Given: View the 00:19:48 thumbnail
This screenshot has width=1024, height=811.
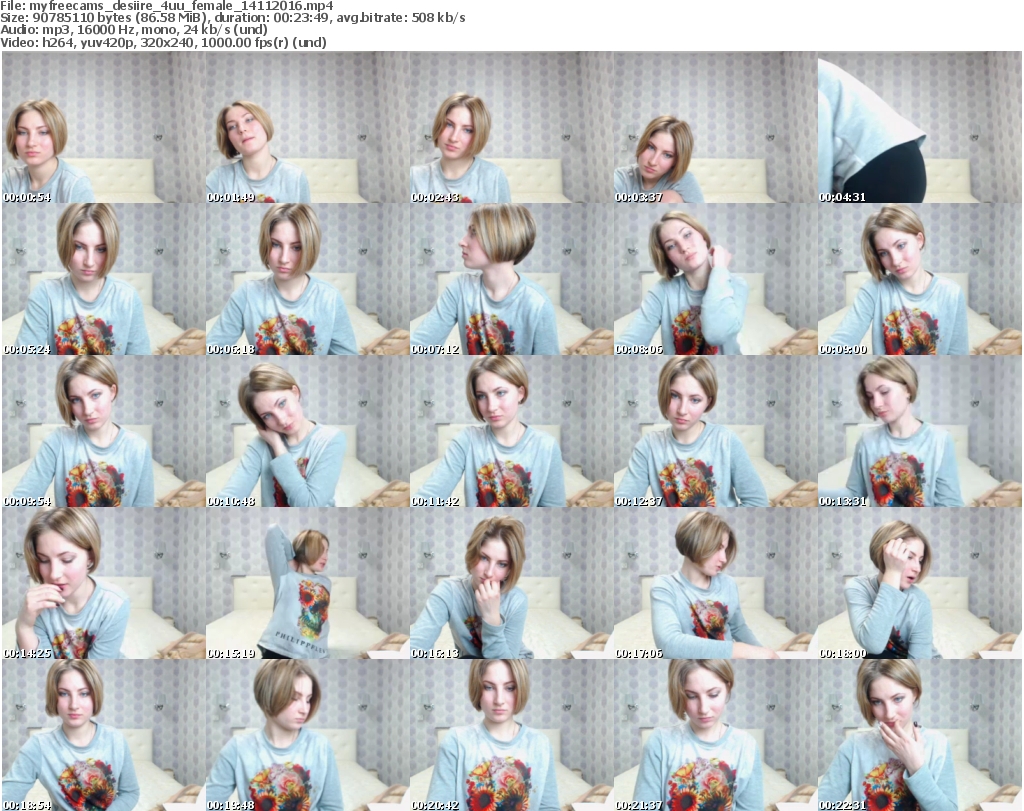Looking at the screenshot, I should click(x=308, y=735).
